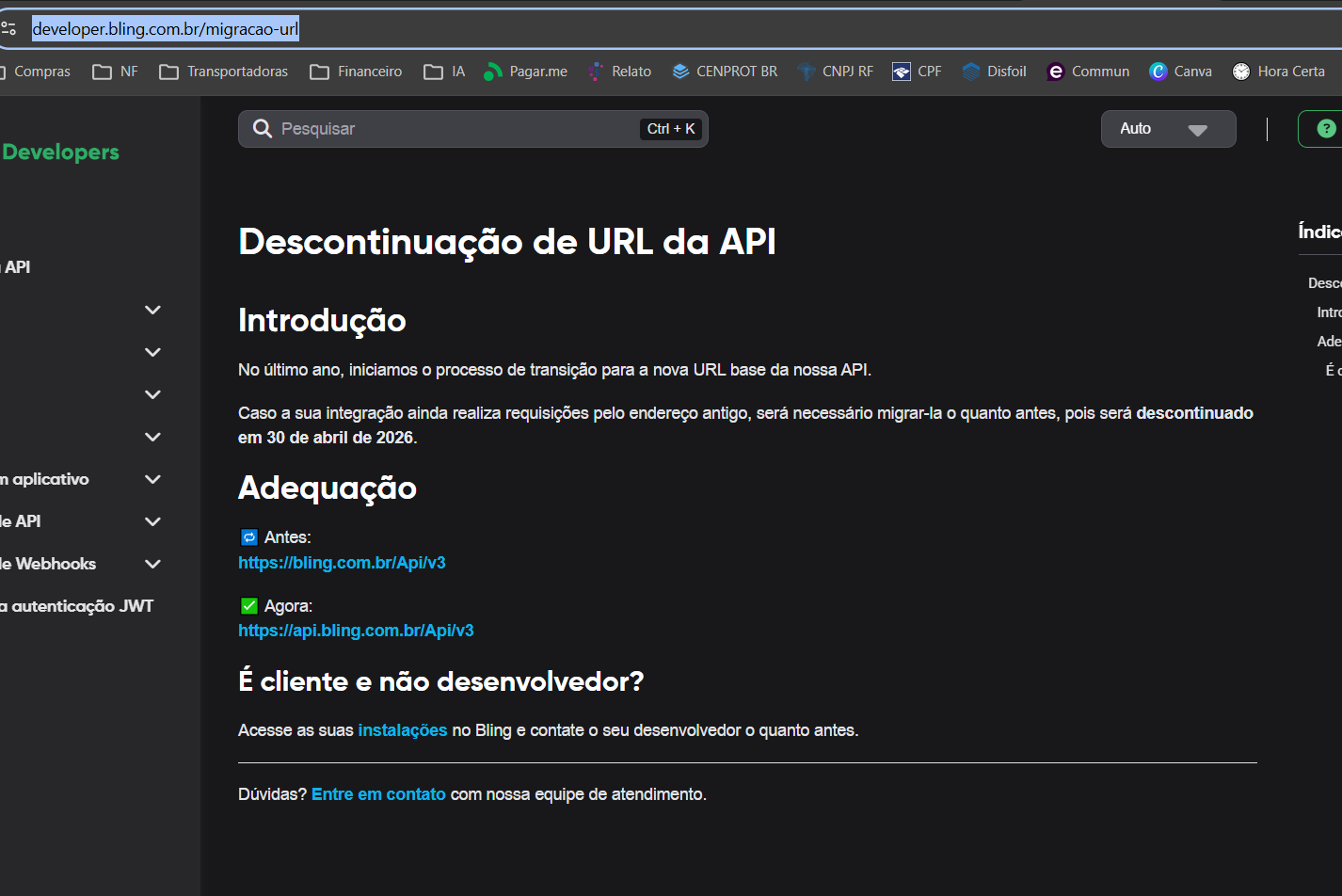Open the new api.bling.com.br/Api/v3 link
1342x896 pixels.
[x=356, y=631]
